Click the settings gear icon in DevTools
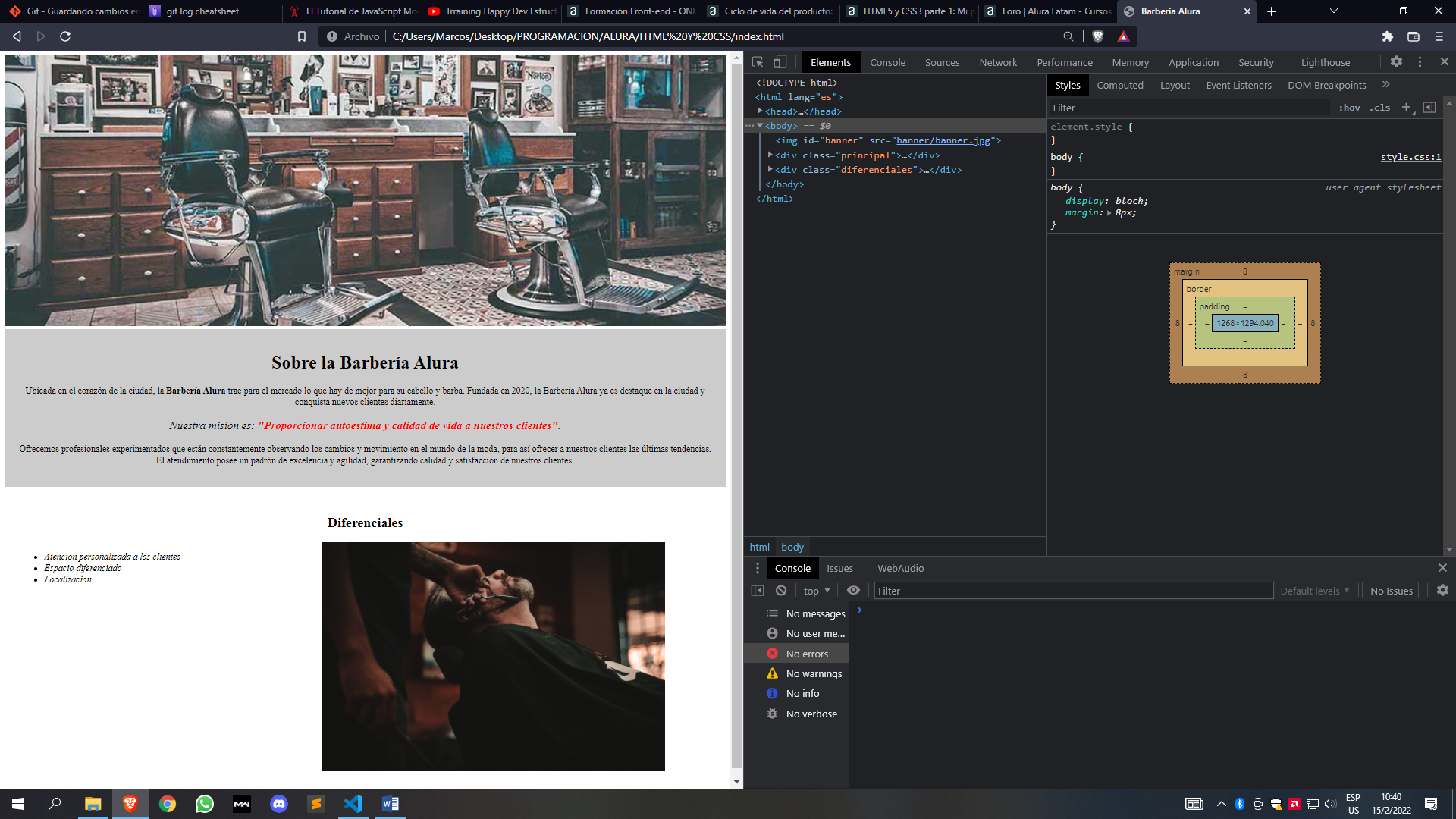 click(x=1396, y=62)
